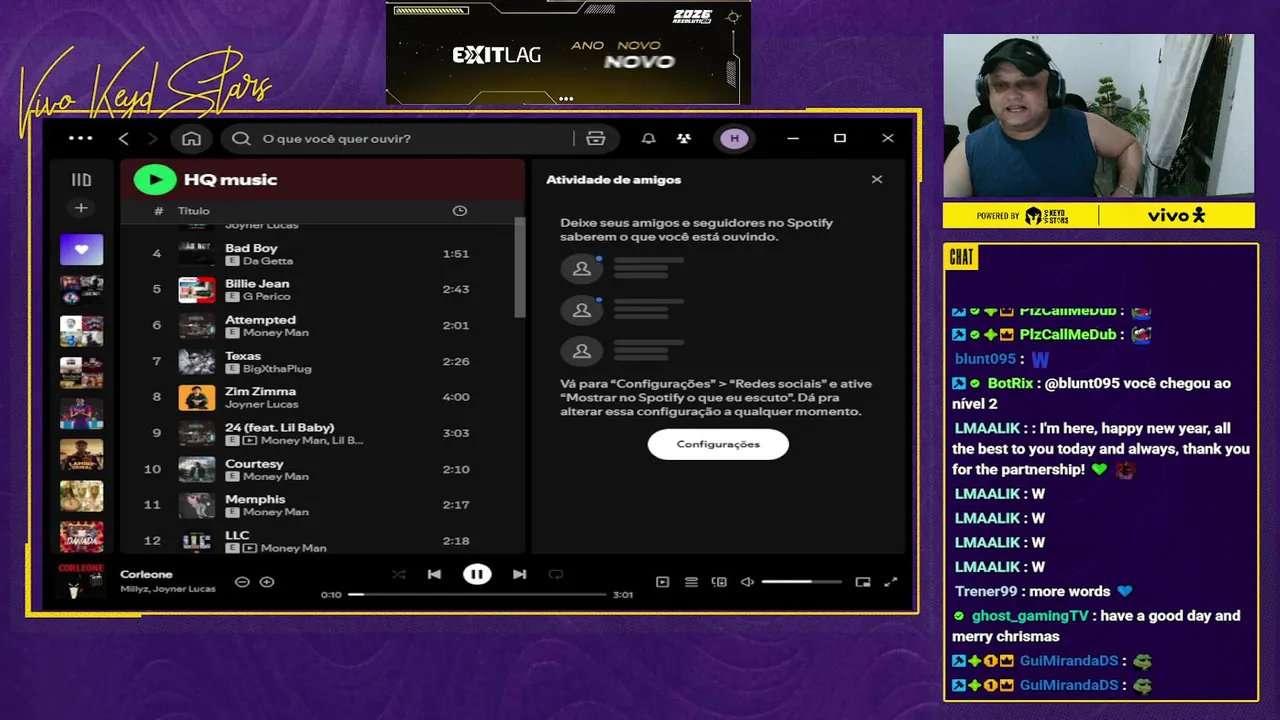The image size is (1280, 720).
Task: Open the Liked Songs heart tile
Action: [x=81, y=249]
